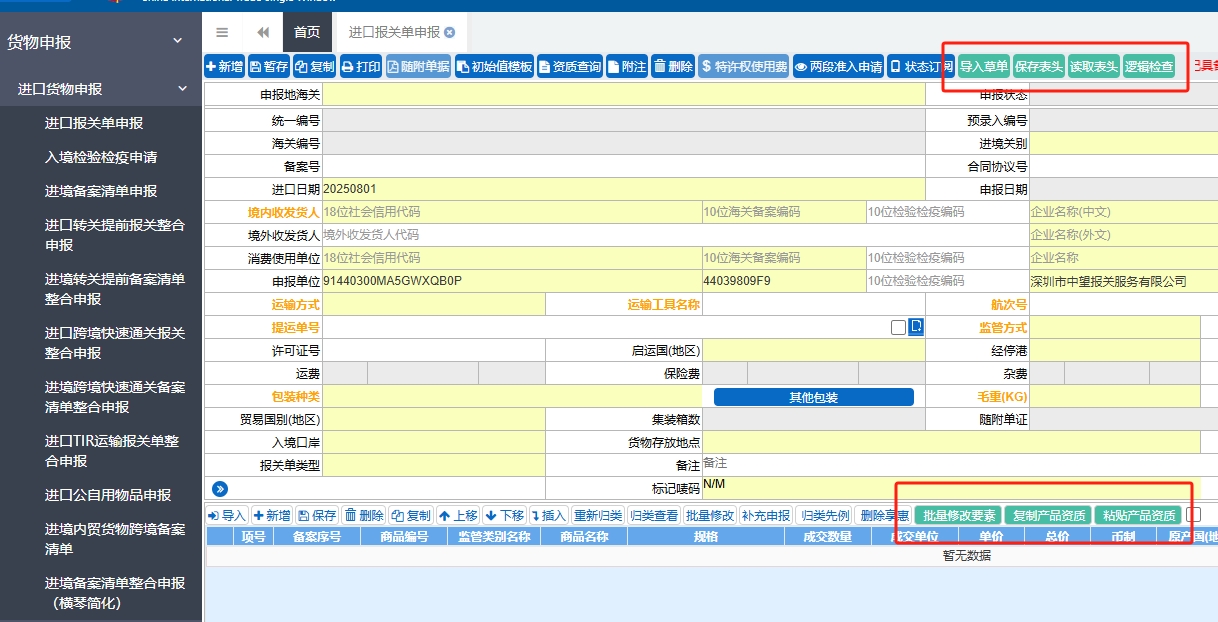
Task: Collapse the 货物申报 sidebar section
Action: tap(178, 41)
